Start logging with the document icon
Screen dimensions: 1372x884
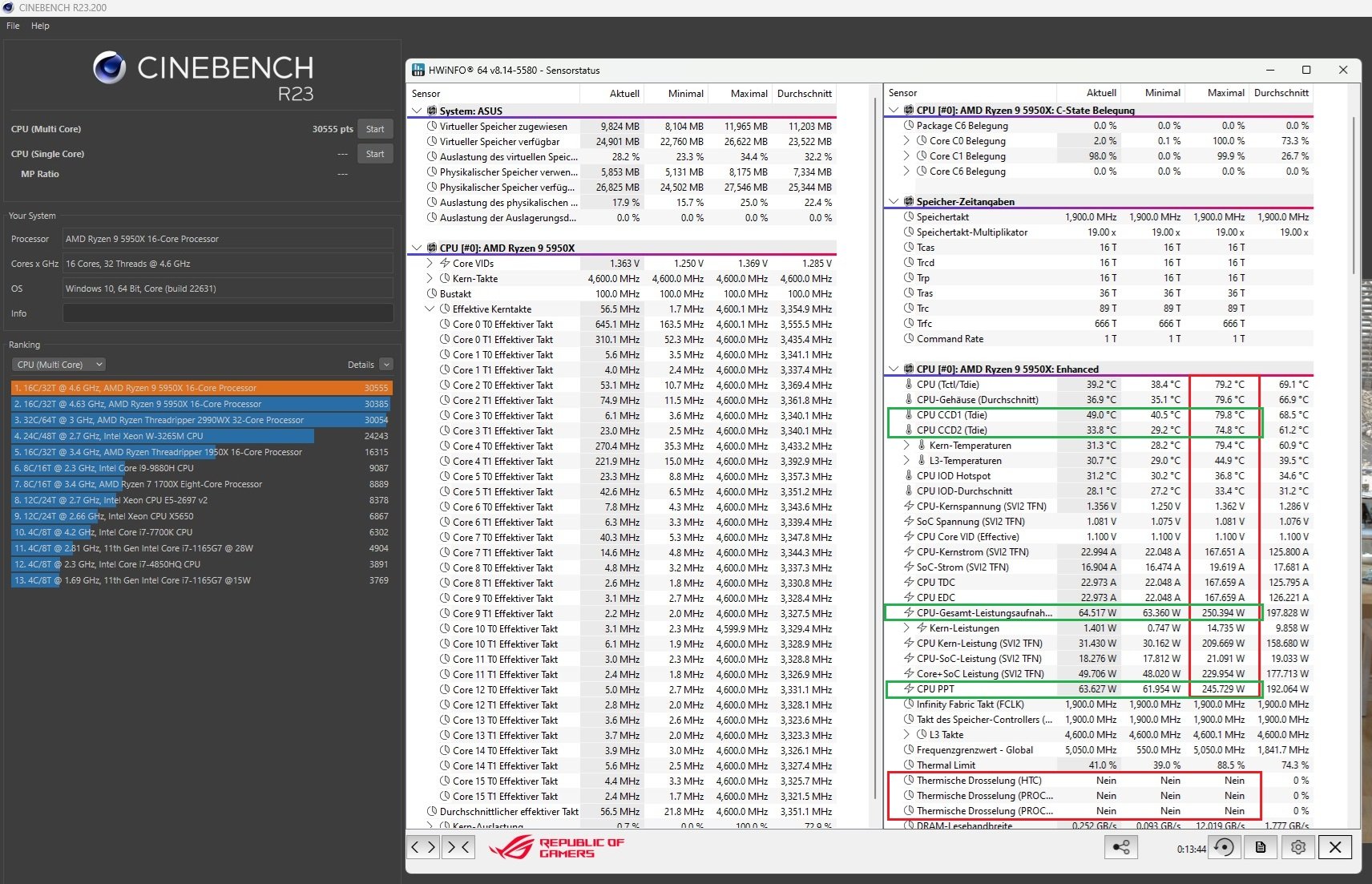(x=1261, y=847)
